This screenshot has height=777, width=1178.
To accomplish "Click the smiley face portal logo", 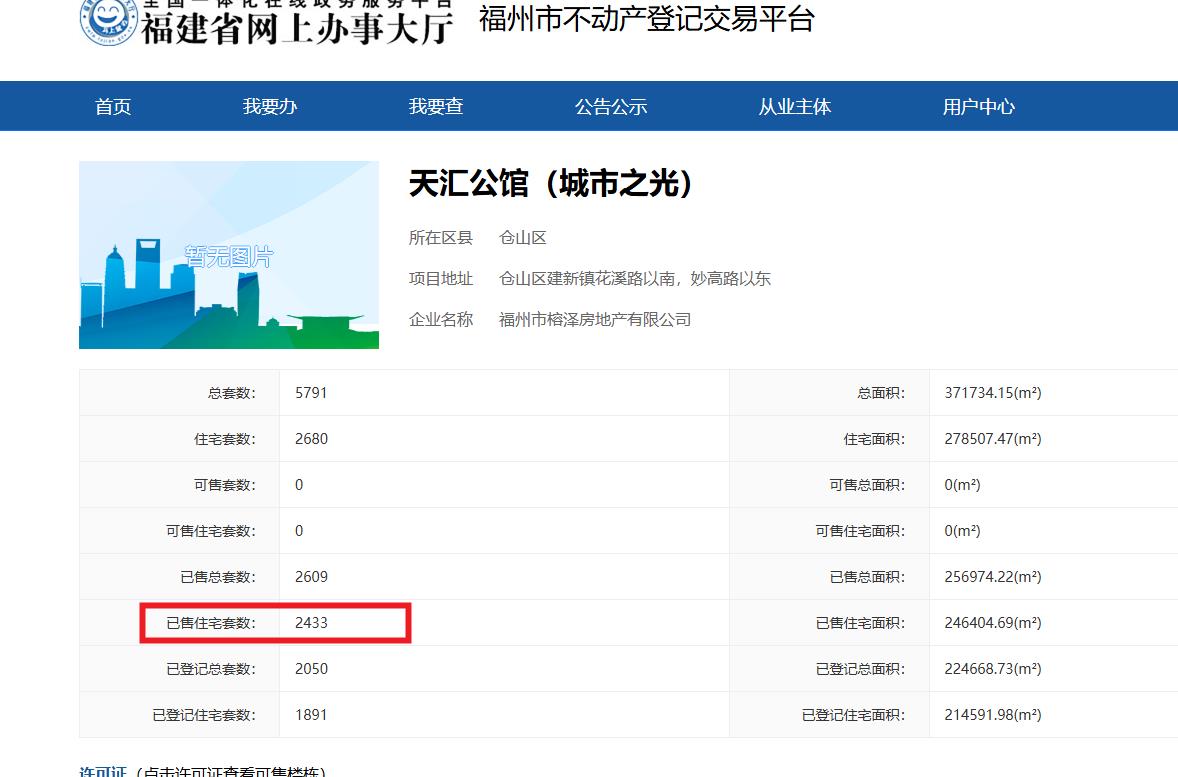I will click(106, 20).
